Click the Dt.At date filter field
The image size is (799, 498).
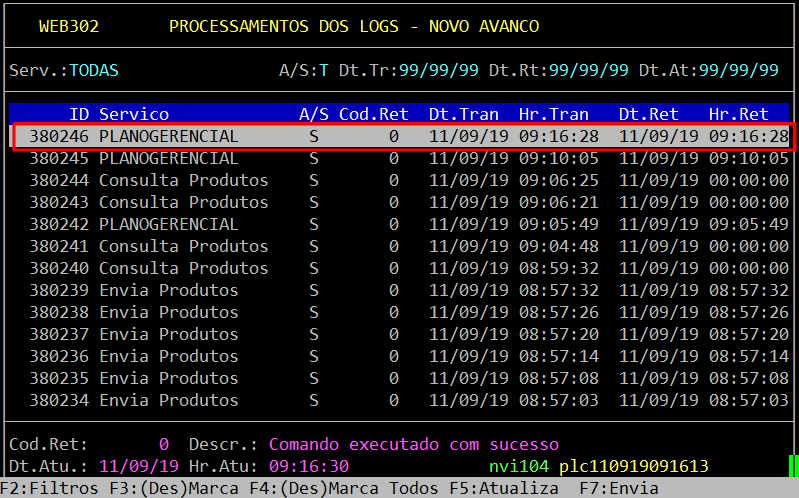coord(738,71)
